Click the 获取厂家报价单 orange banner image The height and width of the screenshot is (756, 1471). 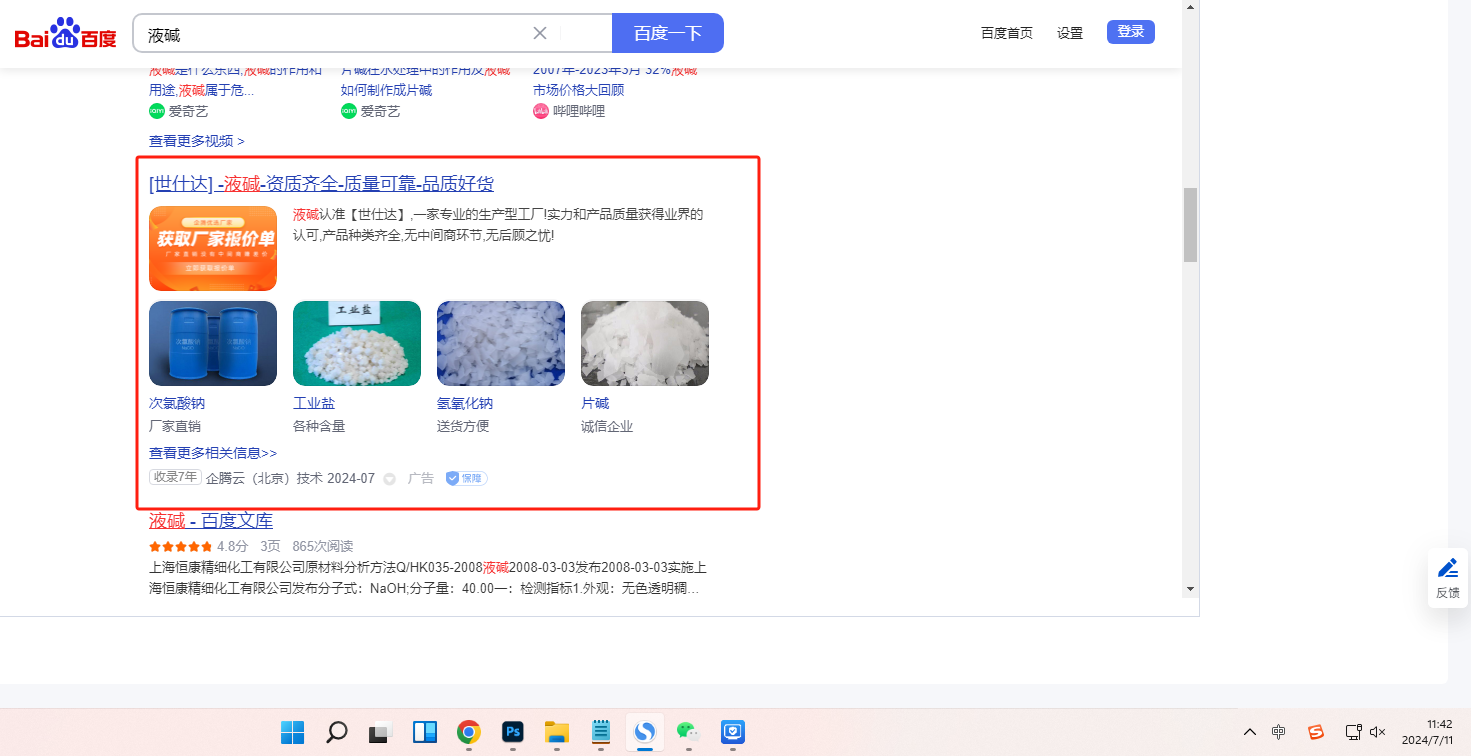point(213,248)
